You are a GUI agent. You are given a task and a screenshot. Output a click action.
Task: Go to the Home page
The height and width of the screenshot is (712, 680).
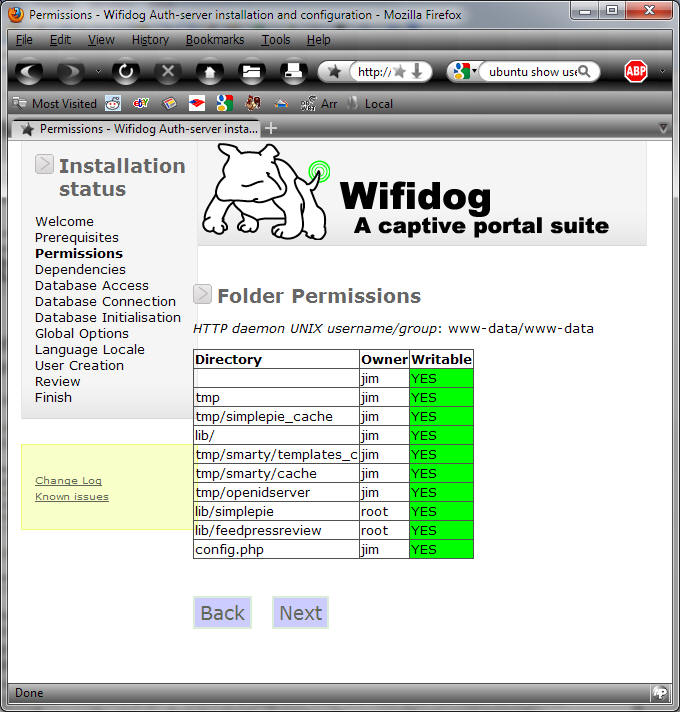click(x=209, y=72)
